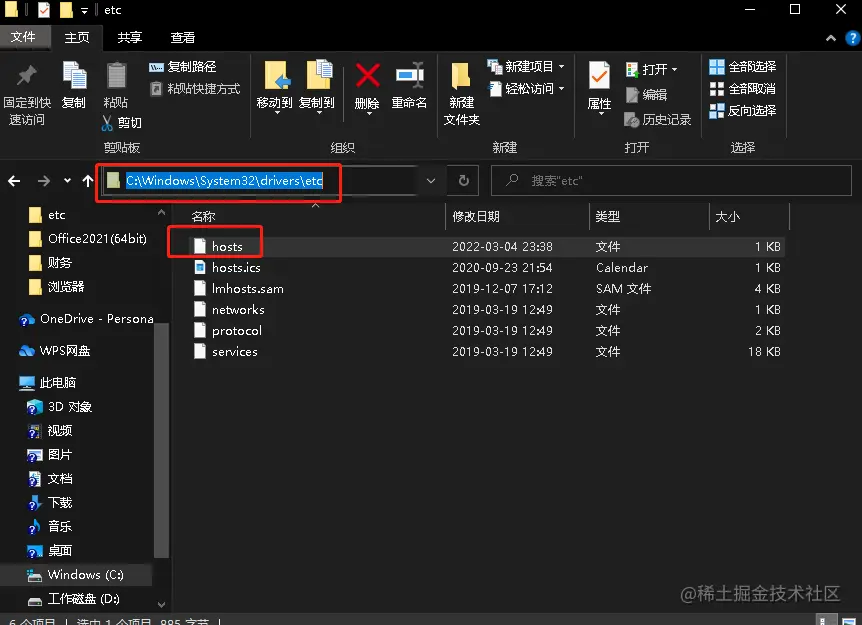Viewport: 862px width, 625px height.
Task: Refresh the etc folder view
Action: pos(463,180)
